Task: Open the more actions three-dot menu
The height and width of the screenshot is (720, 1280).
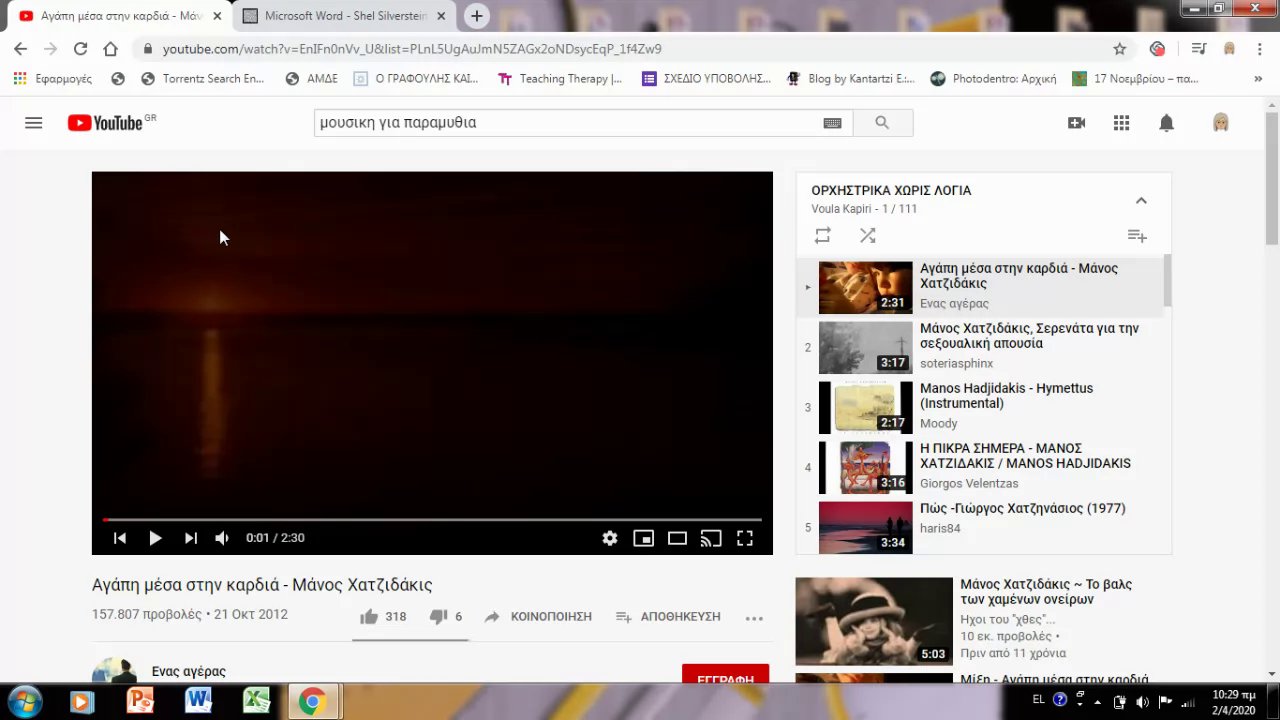Action: (x=754, y=618)
